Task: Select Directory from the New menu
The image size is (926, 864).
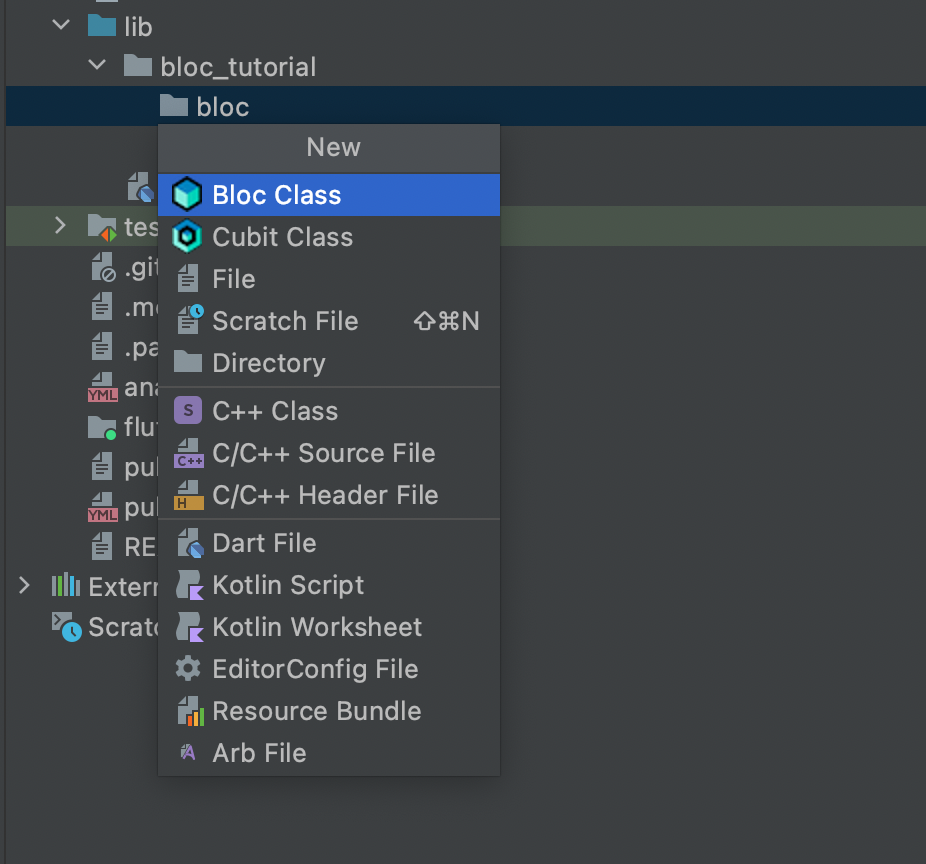Action: [268, 363]
